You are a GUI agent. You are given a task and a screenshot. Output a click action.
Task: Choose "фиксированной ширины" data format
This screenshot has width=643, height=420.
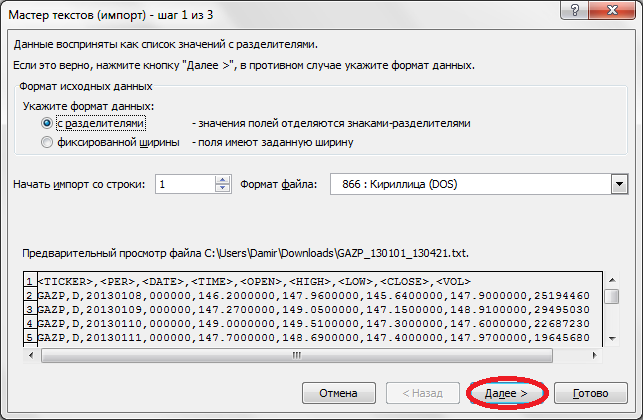click(47, 143)
